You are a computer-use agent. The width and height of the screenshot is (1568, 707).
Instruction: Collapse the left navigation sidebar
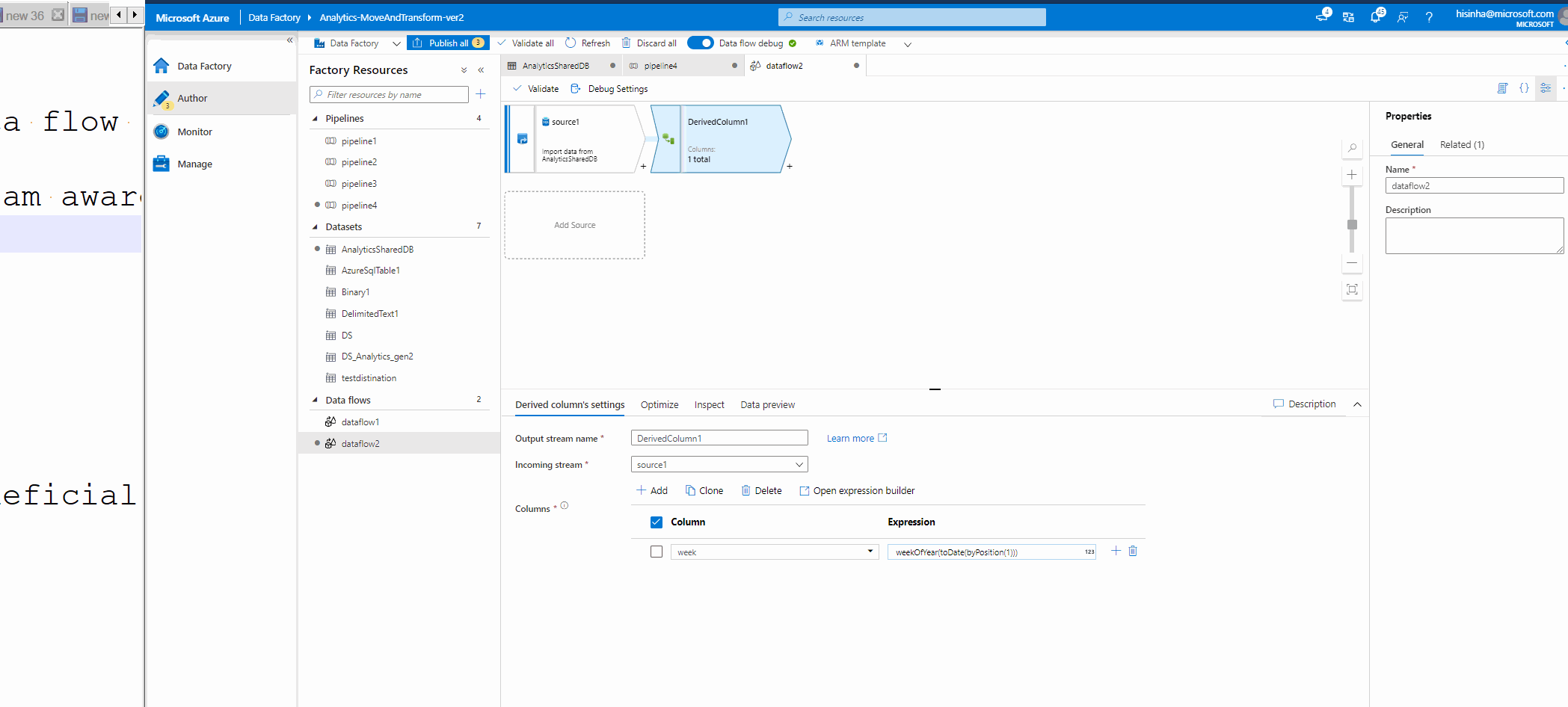tap(289, 40)
